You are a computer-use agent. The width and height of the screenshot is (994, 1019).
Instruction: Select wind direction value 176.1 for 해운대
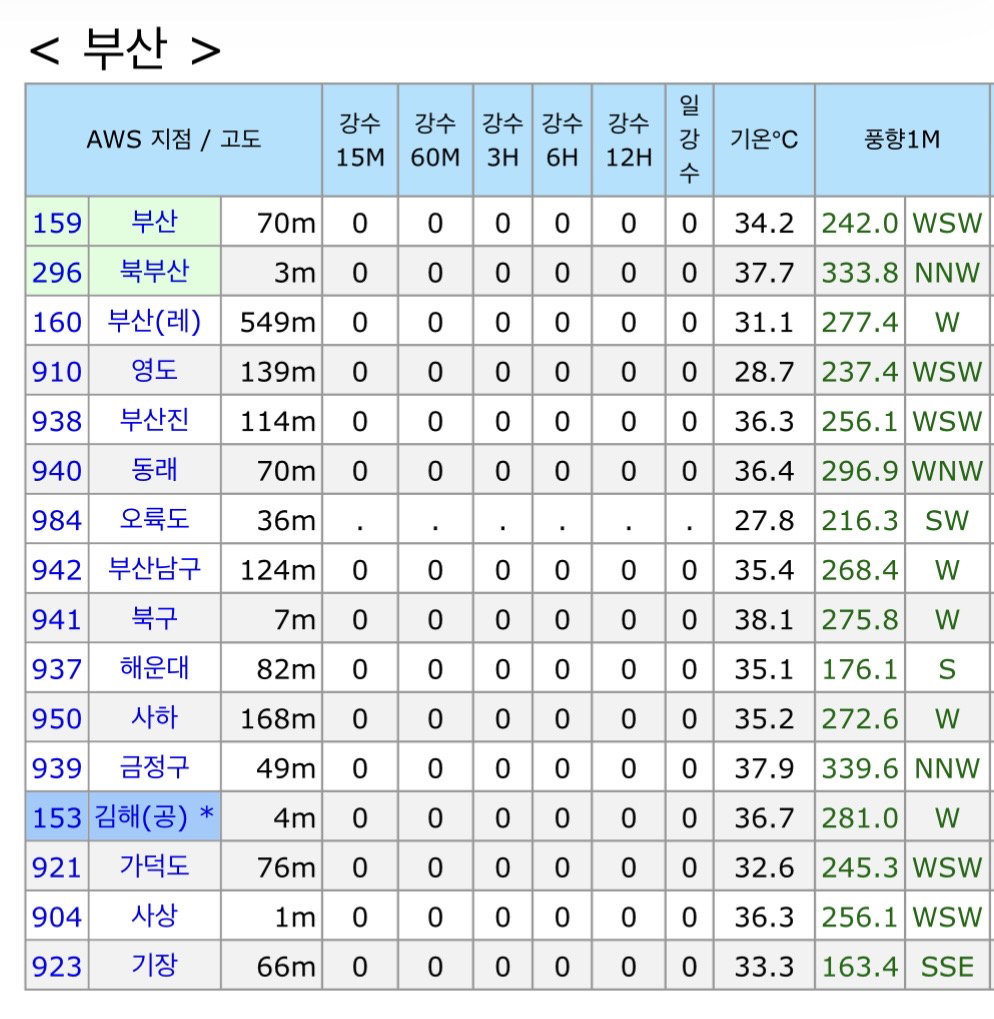(x=860, y=669)
